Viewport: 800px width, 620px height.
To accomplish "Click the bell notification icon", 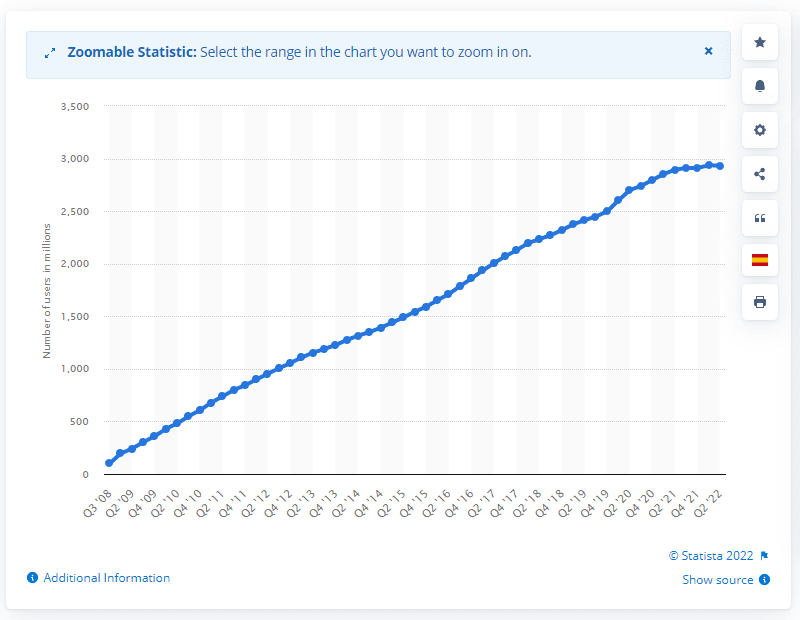I will [760, 86].
